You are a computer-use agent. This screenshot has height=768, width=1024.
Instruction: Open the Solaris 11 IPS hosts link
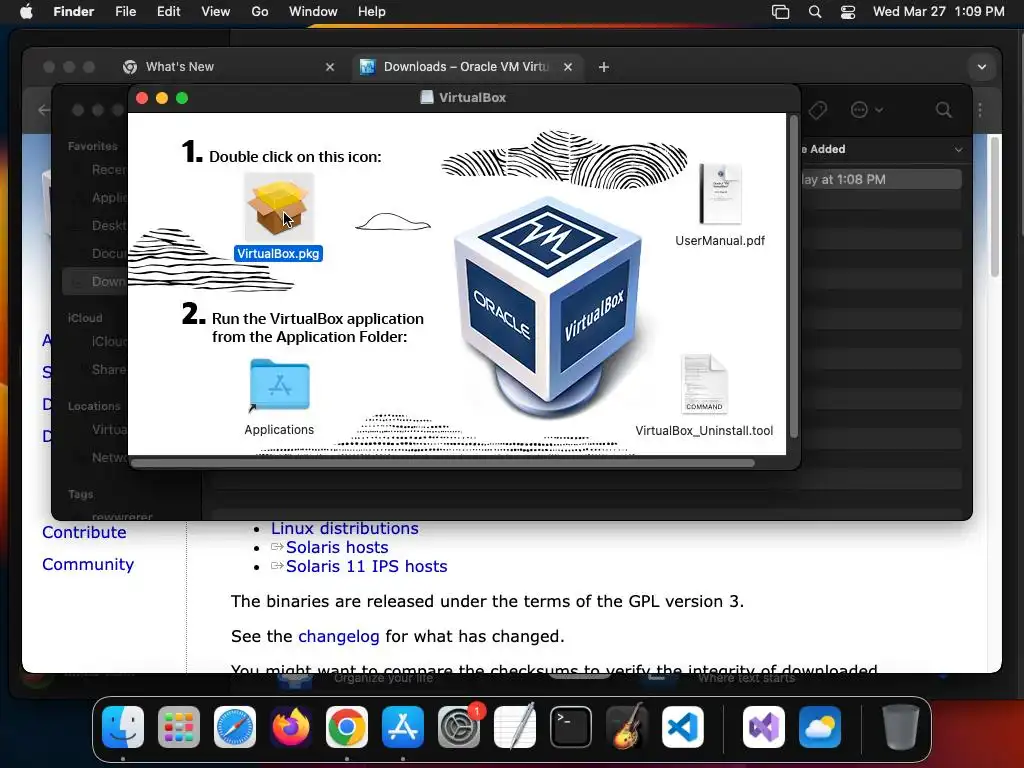(366, 566)
